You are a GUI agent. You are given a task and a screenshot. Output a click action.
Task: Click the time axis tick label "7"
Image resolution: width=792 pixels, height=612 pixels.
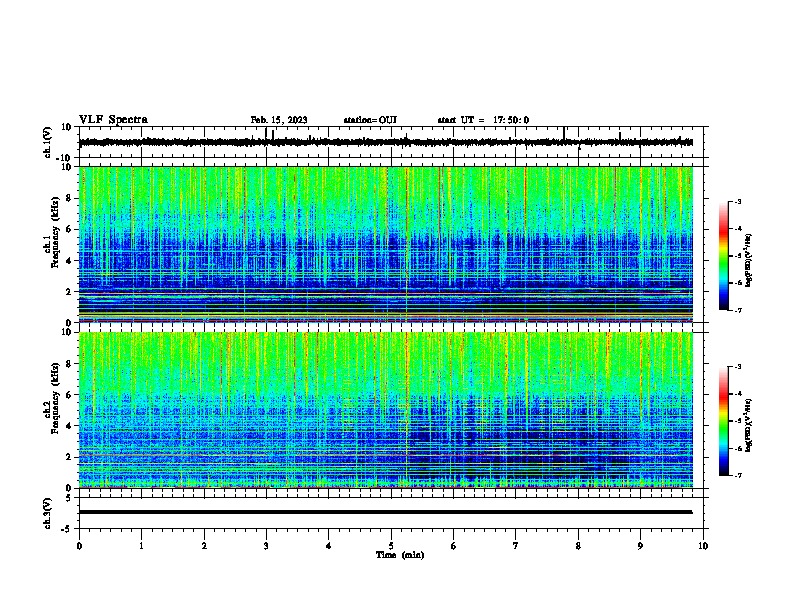(x=516, y=546)
